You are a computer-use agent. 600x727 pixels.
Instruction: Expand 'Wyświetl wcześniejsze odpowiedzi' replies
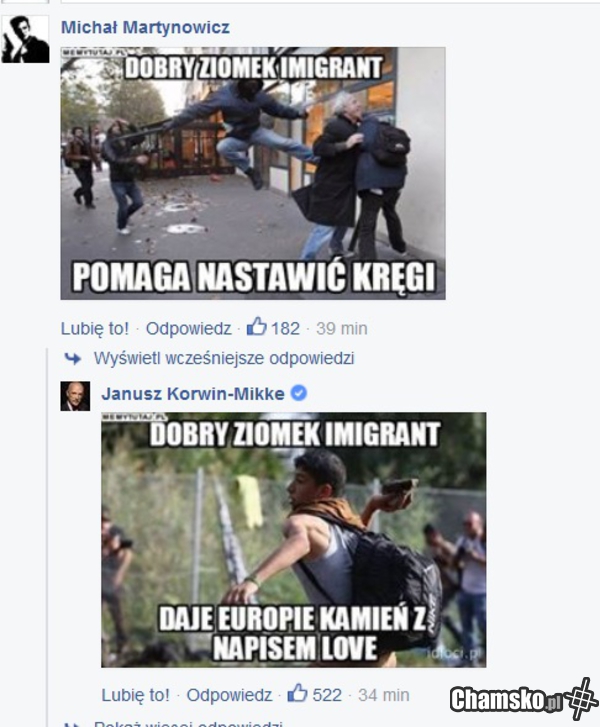[224, 358]
